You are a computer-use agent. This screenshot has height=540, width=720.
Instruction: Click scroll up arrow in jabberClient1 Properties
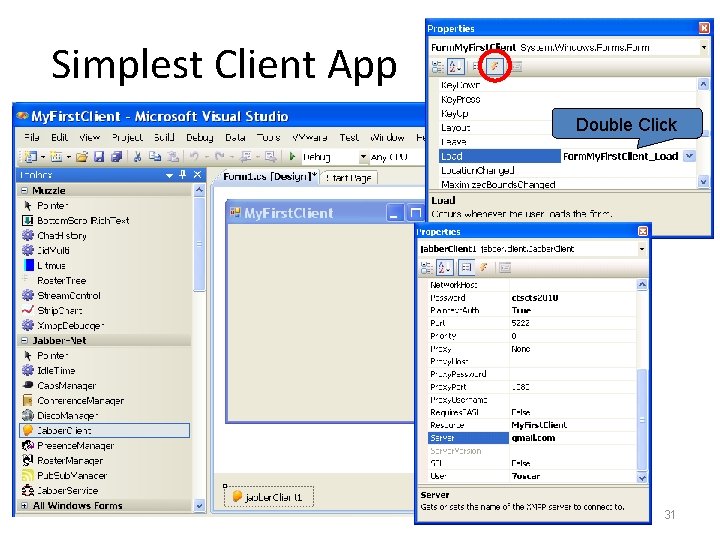point(642,285)
